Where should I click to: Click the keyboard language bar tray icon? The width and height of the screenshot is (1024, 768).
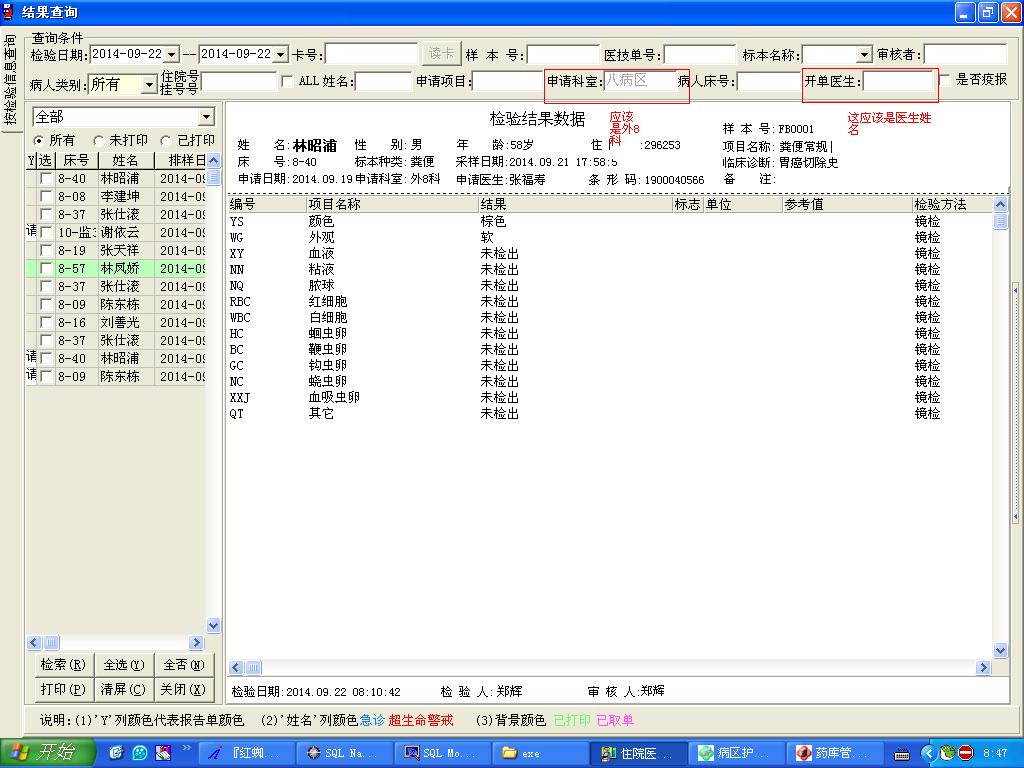pyautogui.click(x=902, y=754)
